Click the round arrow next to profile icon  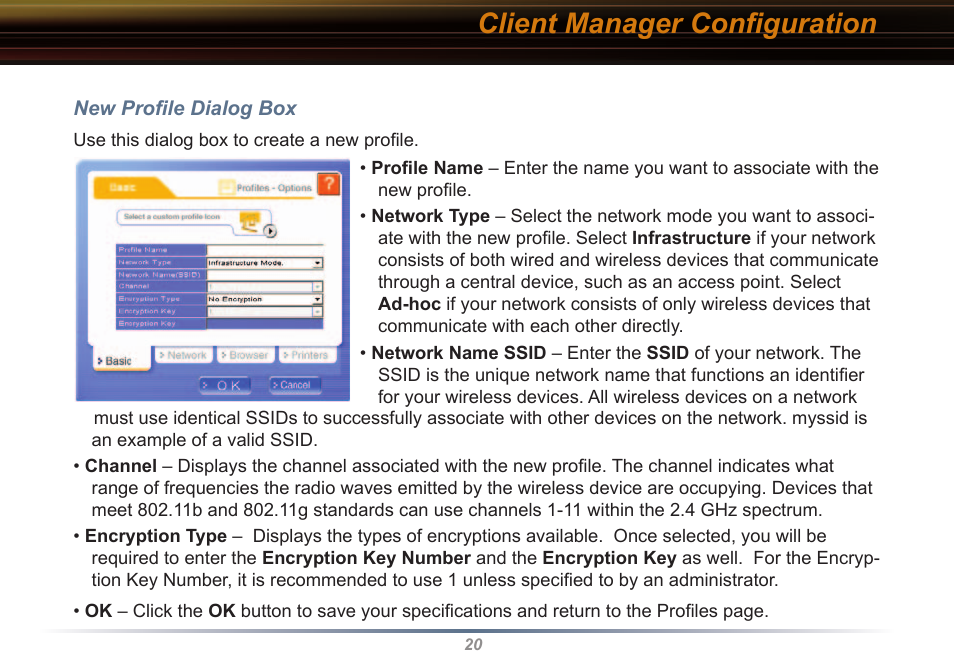[270, 231]
